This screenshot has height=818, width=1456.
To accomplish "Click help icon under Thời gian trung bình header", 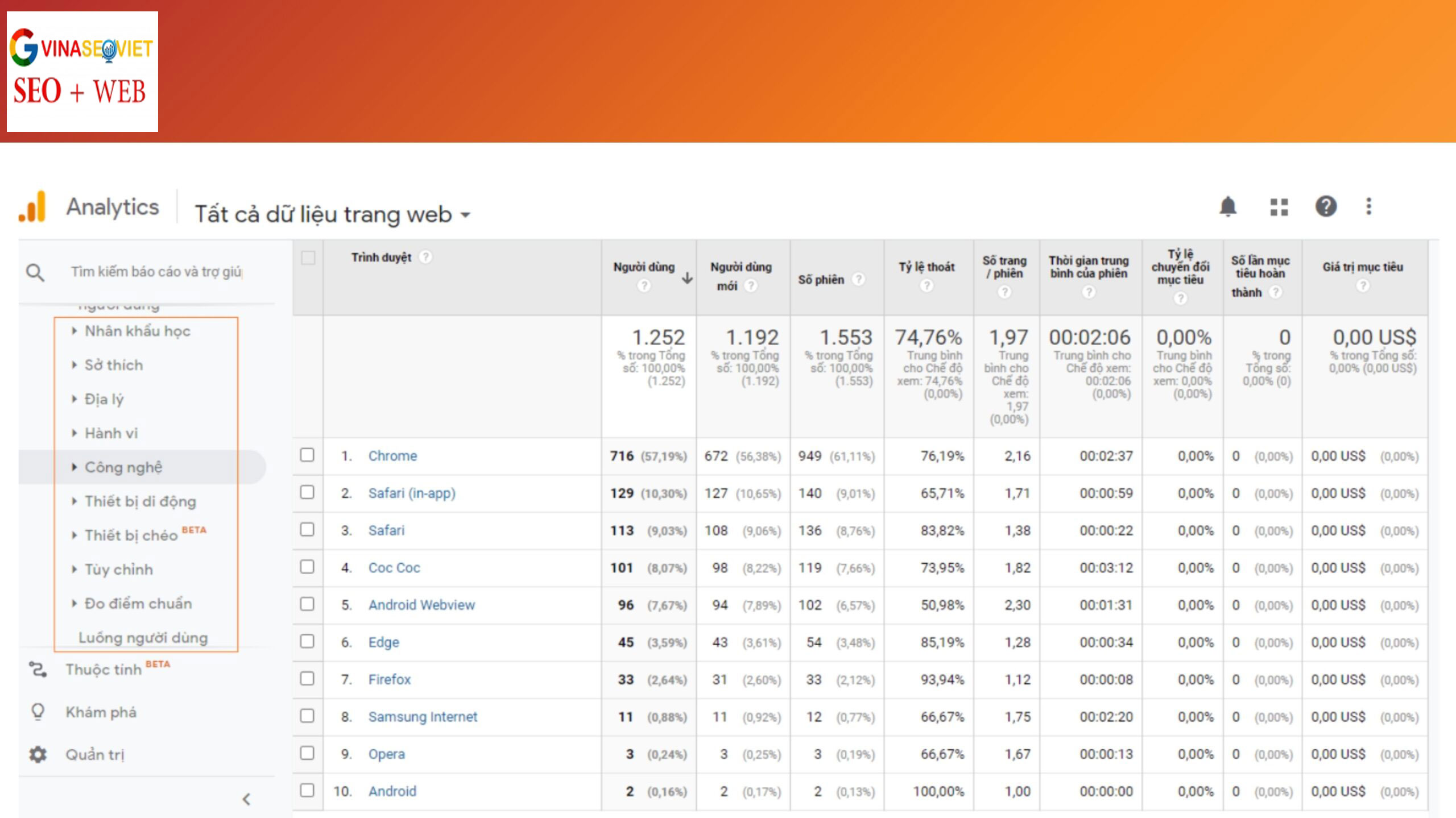I will coord(1088,292).
